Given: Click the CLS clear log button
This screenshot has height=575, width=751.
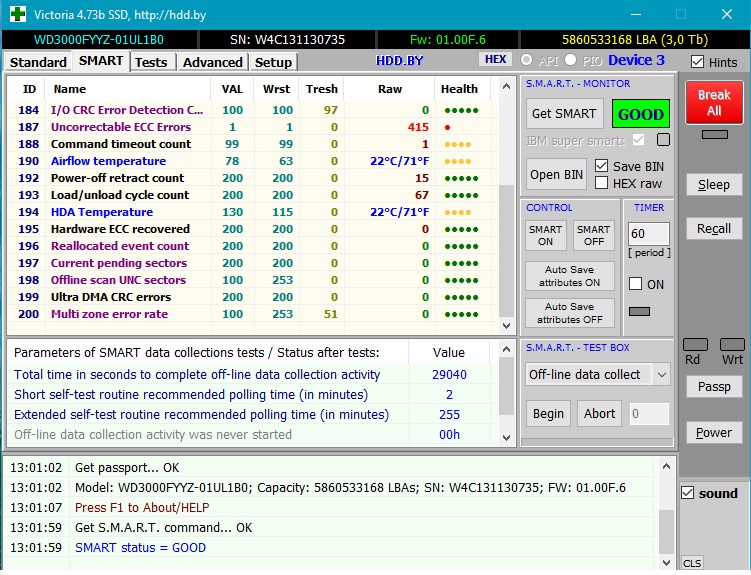Looking at the screenshot, I should click(x=692, y=563).
